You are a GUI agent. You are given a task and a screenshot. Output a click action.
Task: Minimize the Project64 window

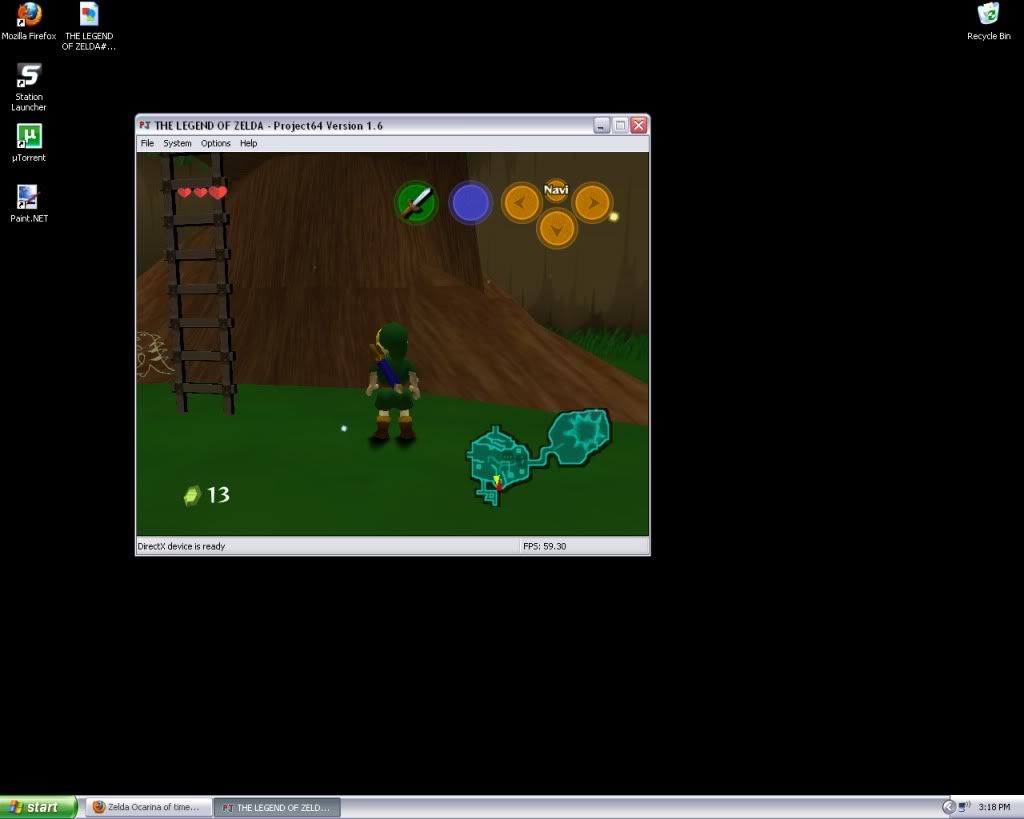tap(601, 125)
